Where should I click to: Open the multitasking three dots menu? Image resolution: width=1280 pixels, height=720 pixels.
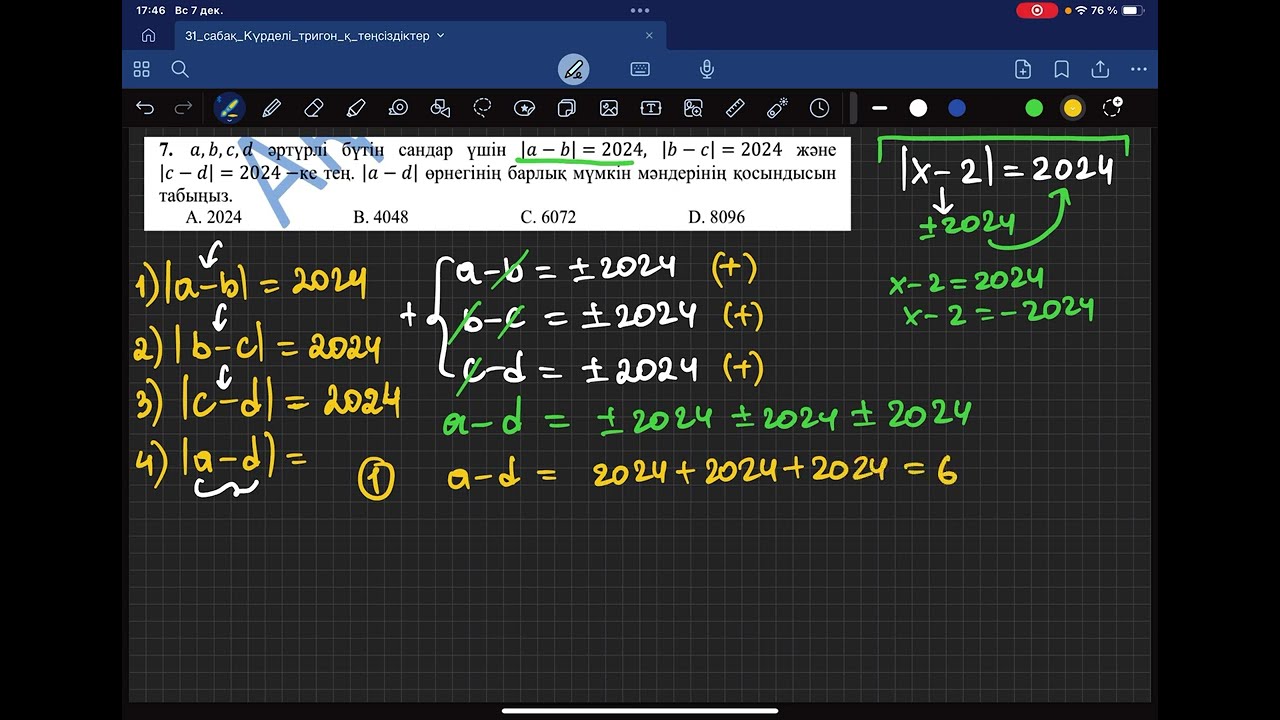(x=640, y=10)
